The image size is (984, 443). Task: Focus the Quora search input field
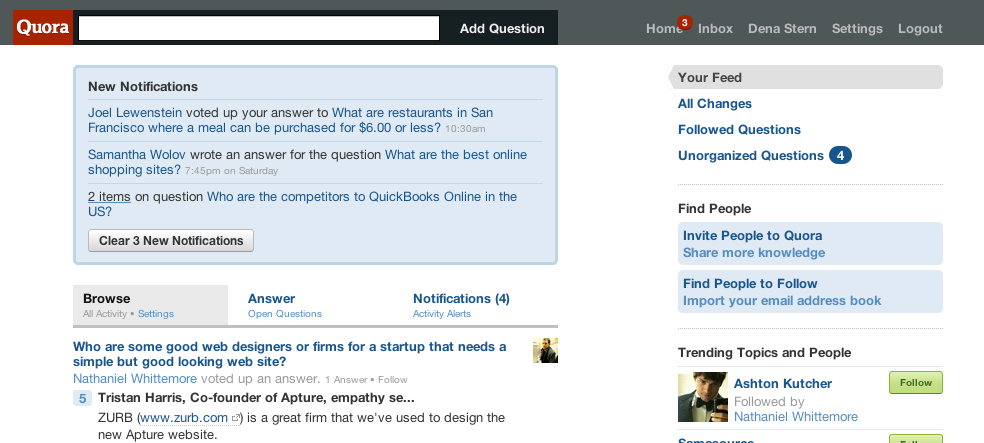tap(259, 28)
